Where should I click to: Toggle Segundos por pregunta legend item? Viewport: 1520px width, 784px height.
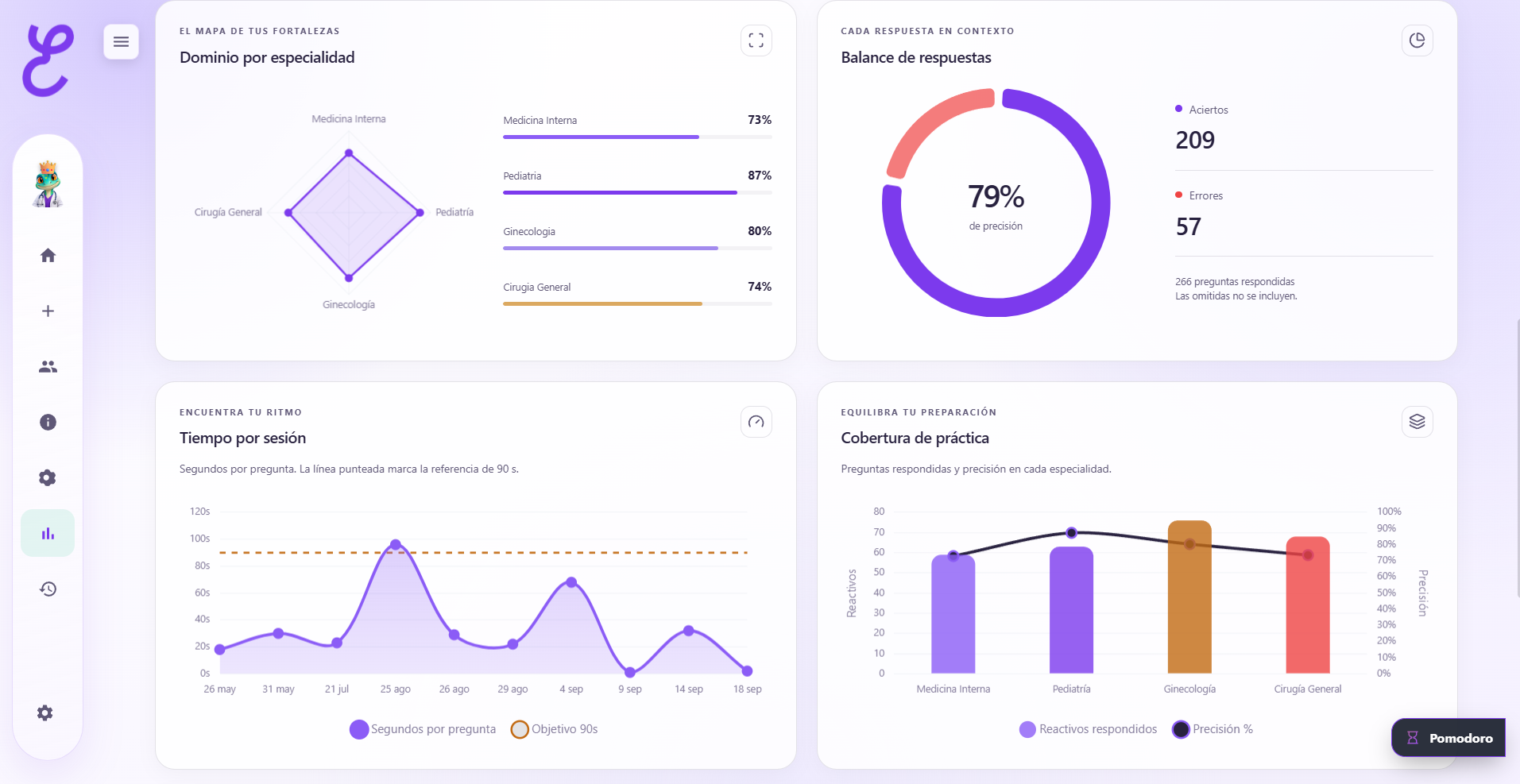[x=423, y=729]
